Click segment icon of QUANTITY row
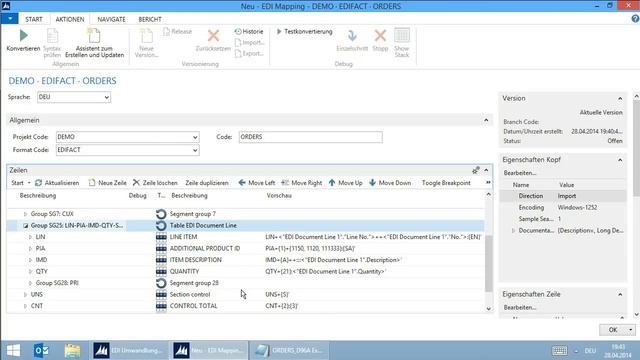Screen dimensions: 640x360 click(161, 271)
